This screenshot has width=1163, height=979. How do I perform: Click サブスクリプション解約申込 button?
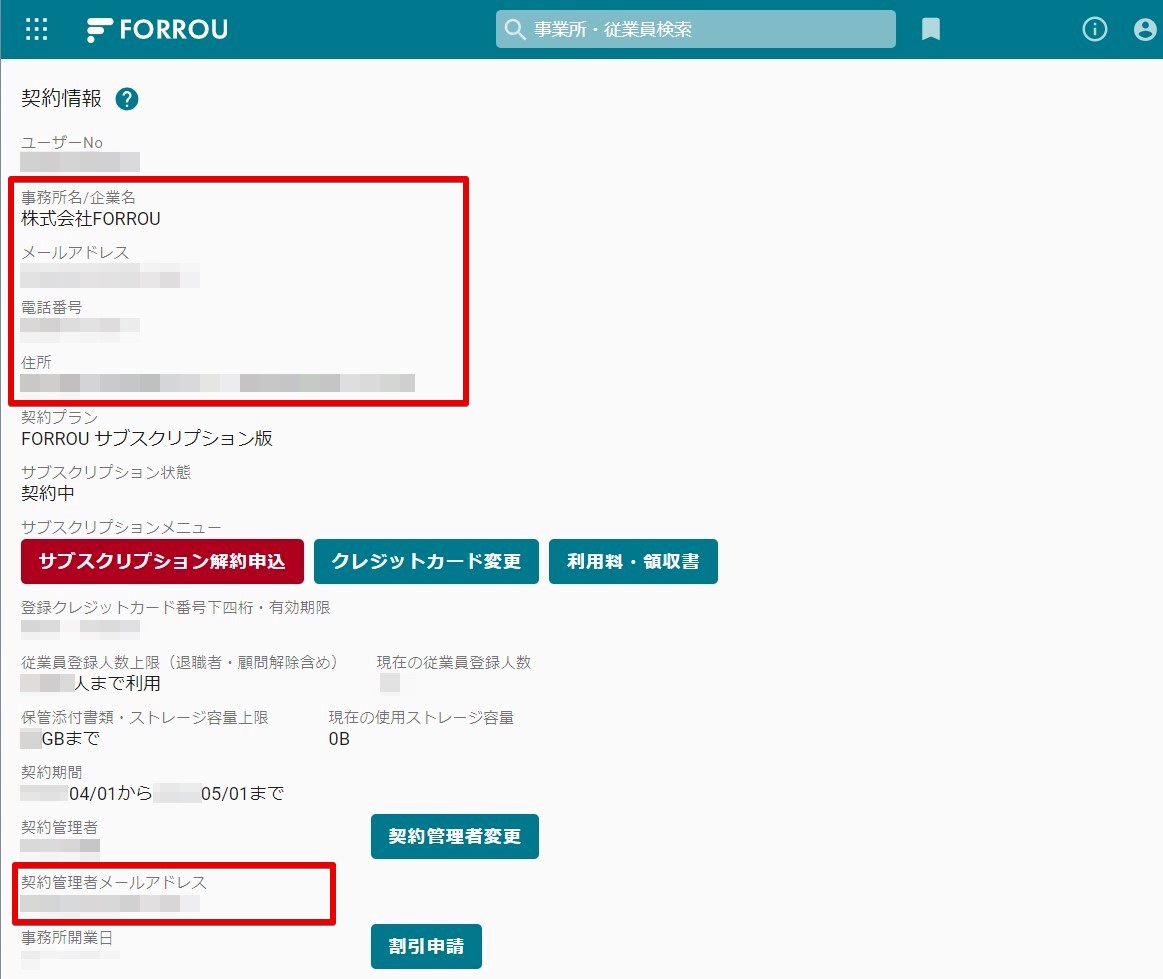click(162, 561)
